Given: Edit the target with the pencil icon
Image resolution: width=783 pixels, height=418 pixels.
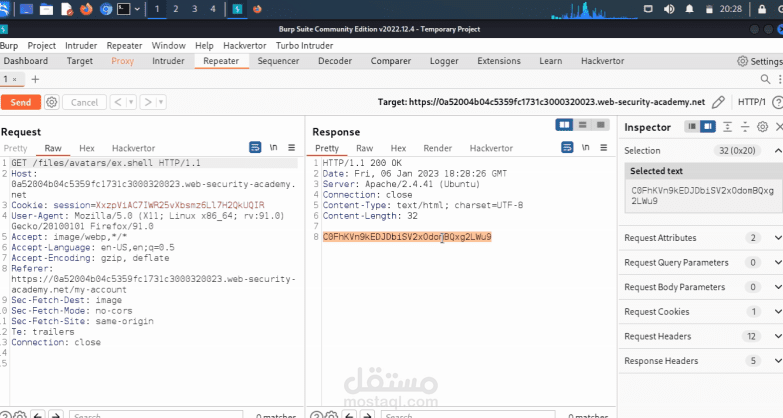Looking at the screenshot, I should click(718, 102).
